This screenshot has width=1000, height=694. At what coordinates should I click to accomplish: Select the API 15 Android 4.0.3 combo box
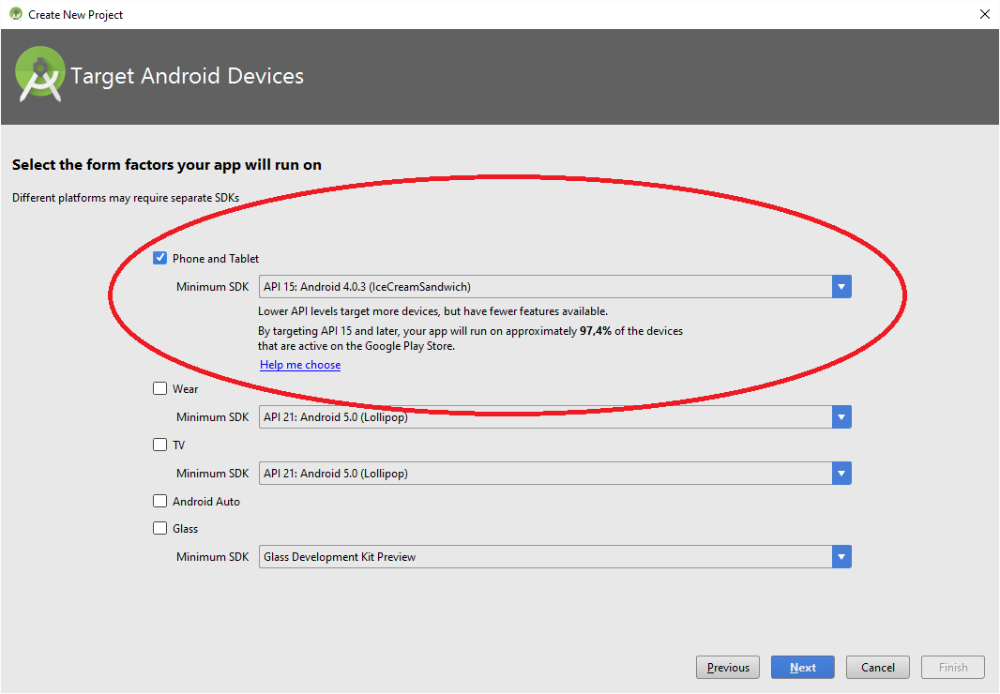point(555,287)
